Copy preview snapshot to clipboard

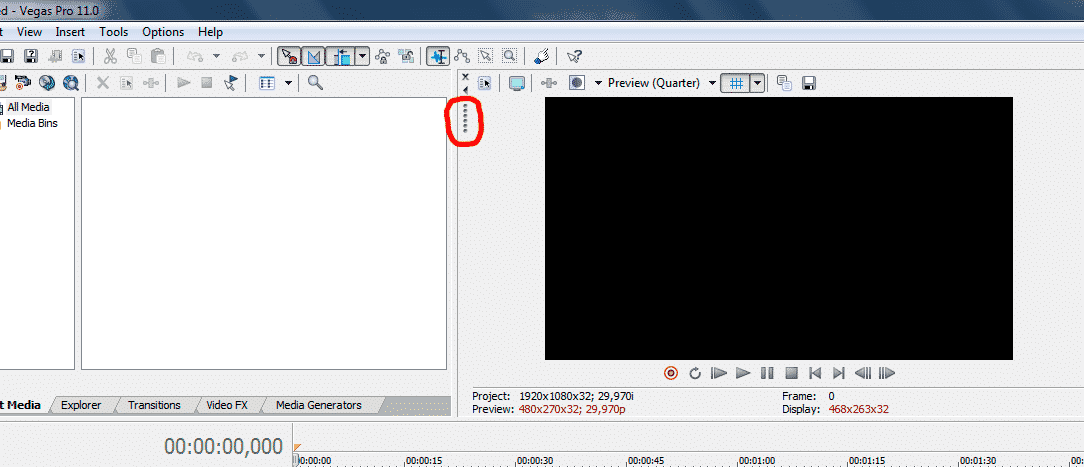[x=784, y=83]
